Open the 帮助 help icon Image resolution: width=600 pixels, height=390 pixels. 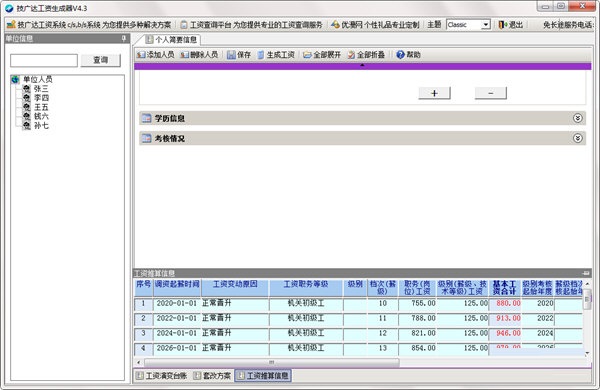tap(400, 55)
